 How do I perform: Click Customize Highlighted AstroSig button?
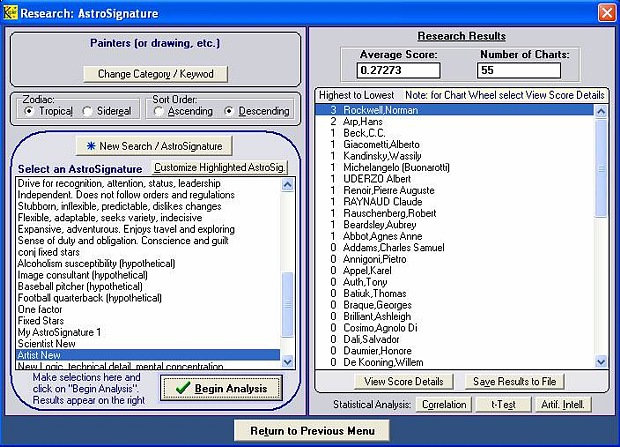tap(219, 167)
